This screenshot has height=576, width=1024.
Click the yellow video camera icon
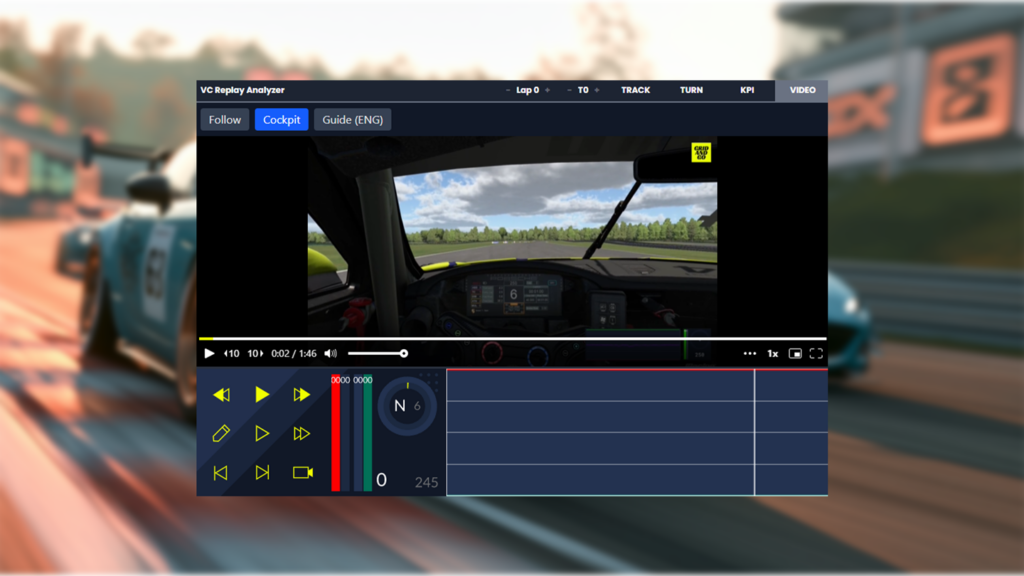point(302,472)
